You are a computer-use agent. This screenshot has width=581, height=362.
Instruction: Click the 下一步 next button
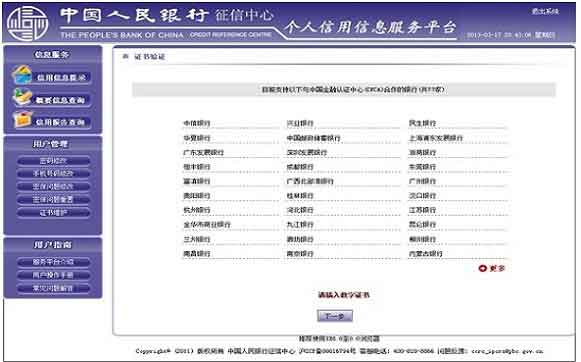point(335,316)
